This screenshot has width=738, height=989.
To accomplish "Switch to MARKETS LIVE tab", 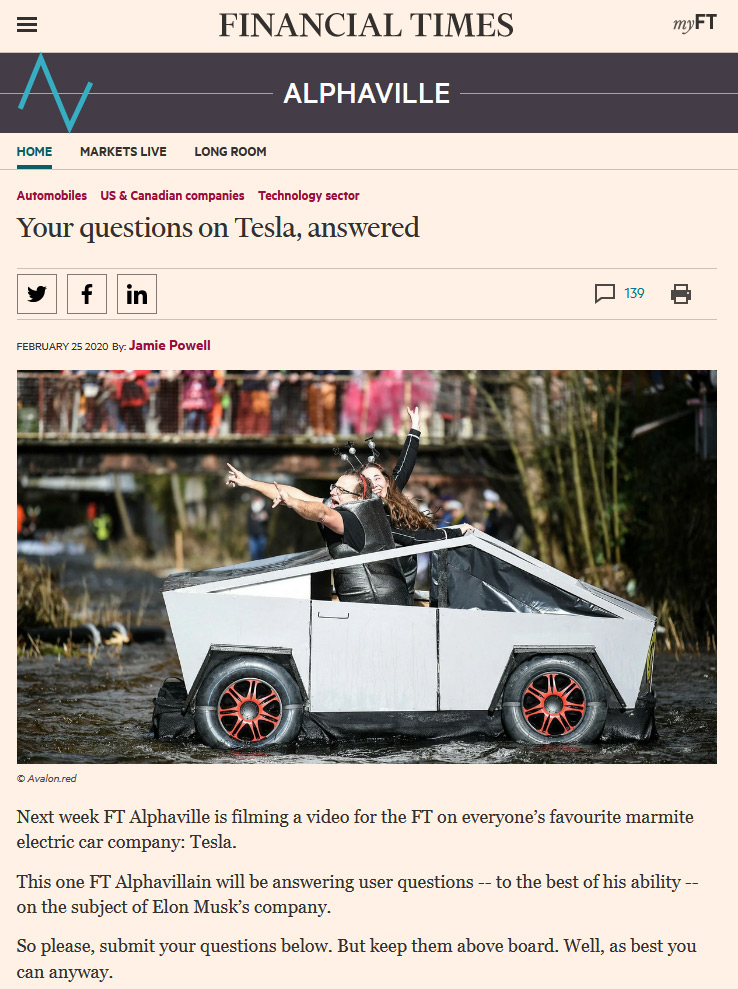I will click(123, 152).
